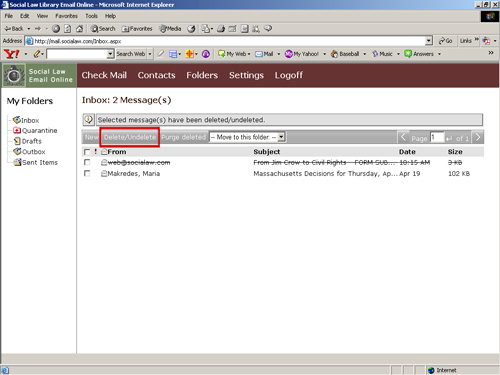Click the Yahoo pencil customize icon
This screenshot has height=375, width=500.
point(37,54)
